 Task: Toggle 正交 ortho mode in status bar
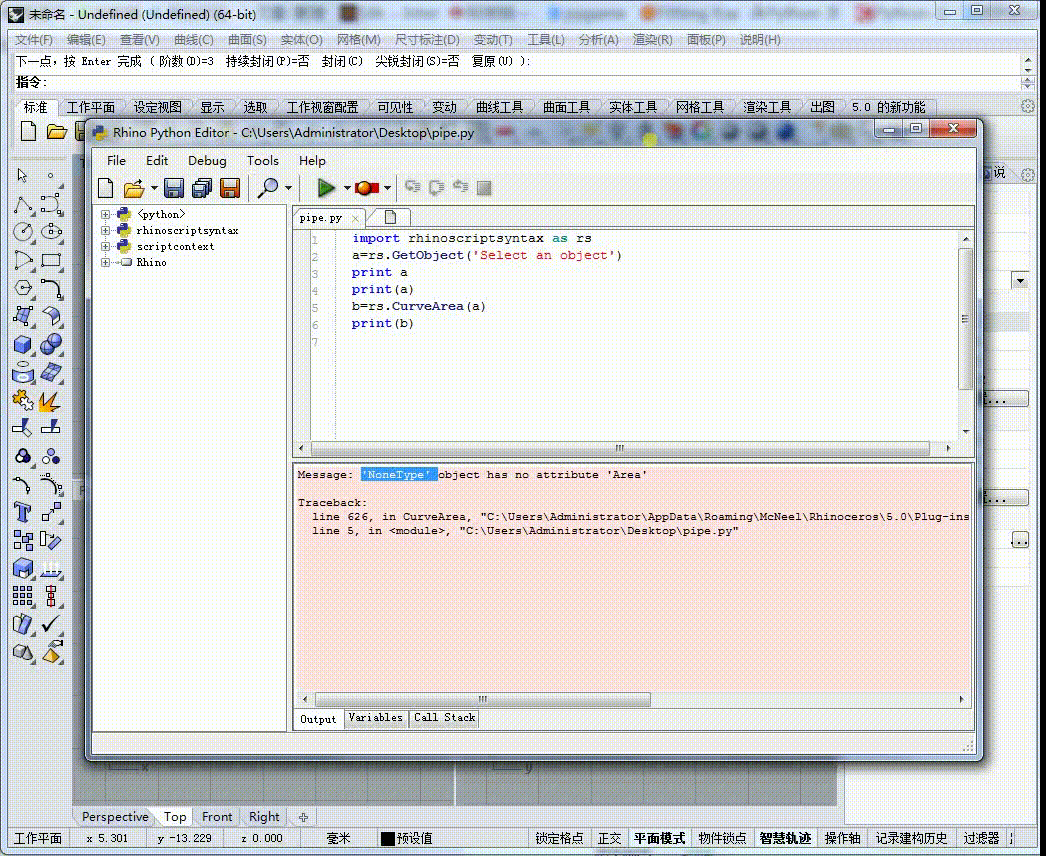tap(609, 838)
